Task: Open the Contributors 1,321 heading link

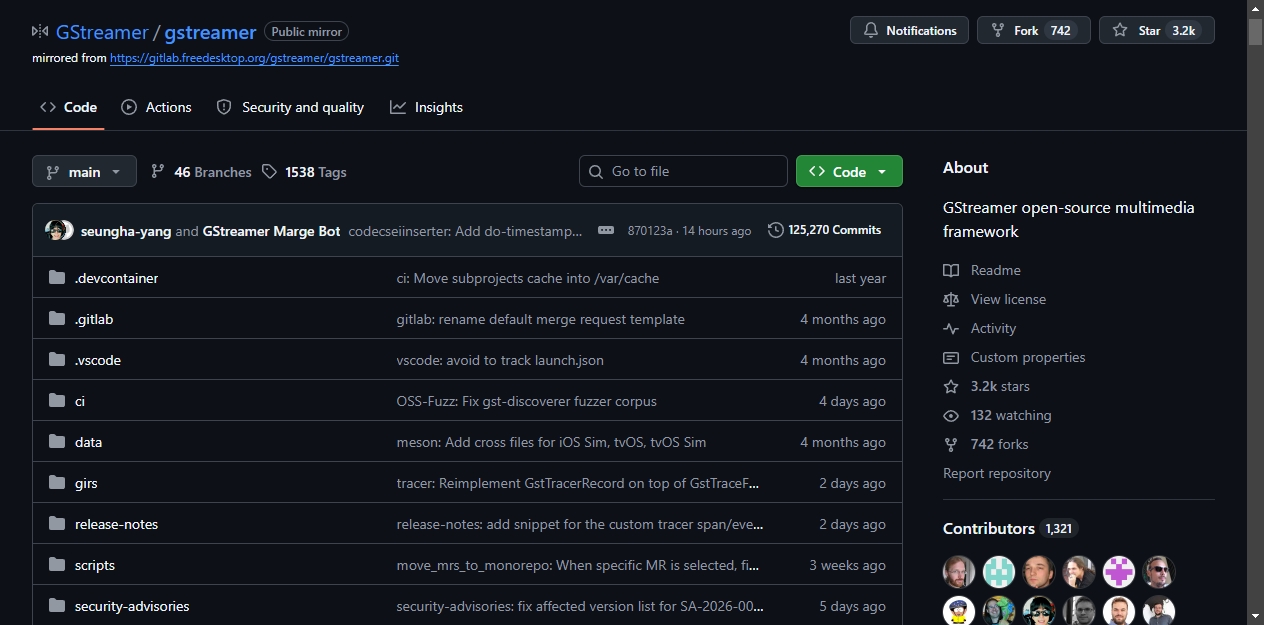Action: click(1011, 528)
